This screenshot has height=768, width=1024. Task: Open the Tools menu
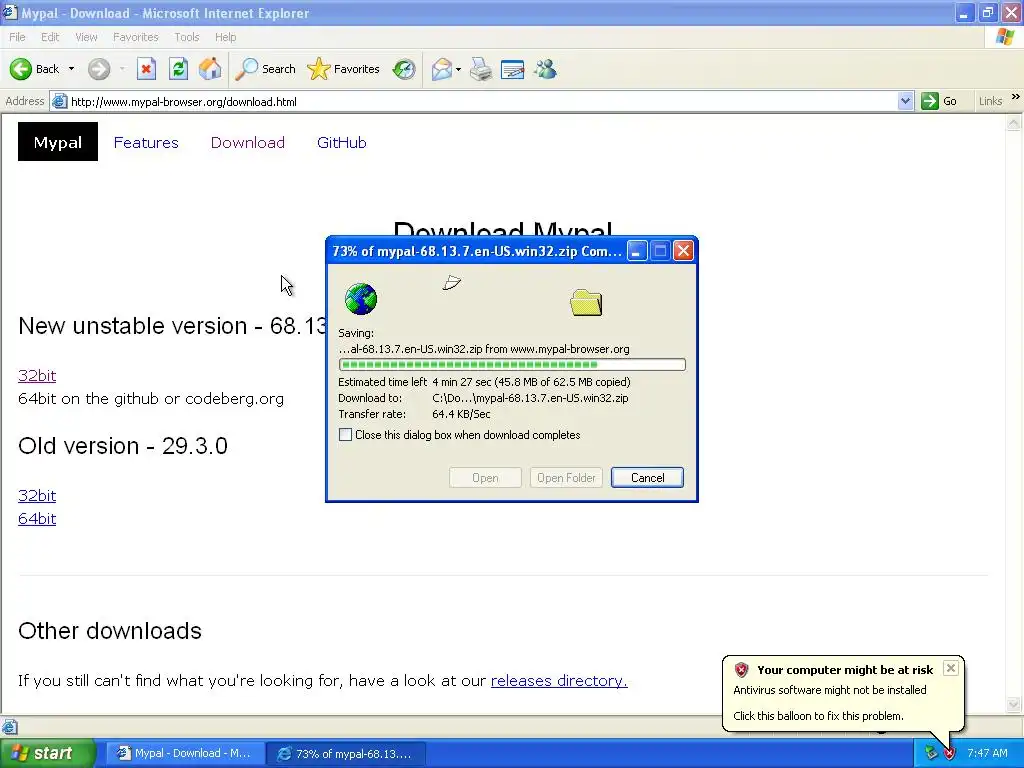pos(187,37)
